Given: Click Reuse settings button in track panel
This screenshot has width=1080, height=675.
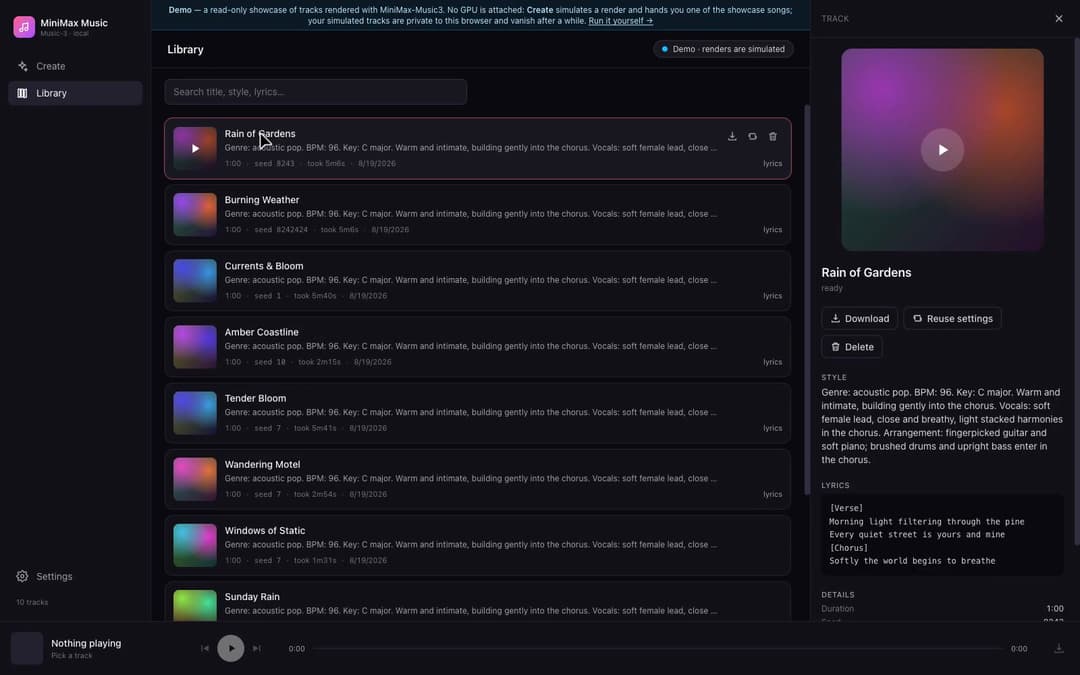Looking at the screenshot, I should [x=953, y=318].
